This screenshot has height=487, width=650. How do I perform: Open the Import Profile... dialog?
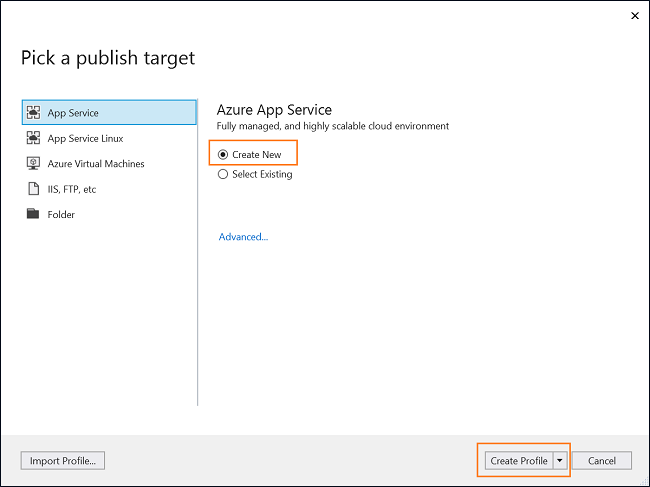(63, 460)
